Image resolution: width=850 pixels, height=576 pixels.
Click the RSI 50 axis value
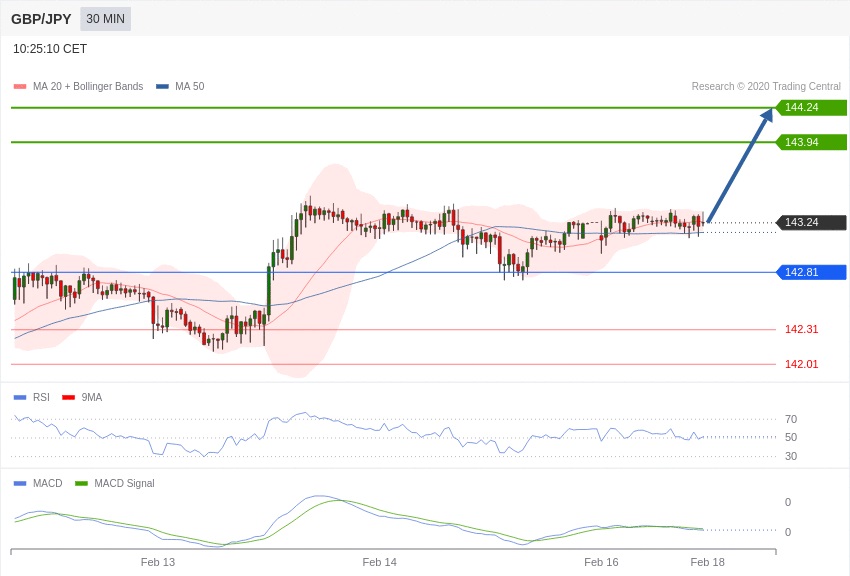click(x=791, y=437)
